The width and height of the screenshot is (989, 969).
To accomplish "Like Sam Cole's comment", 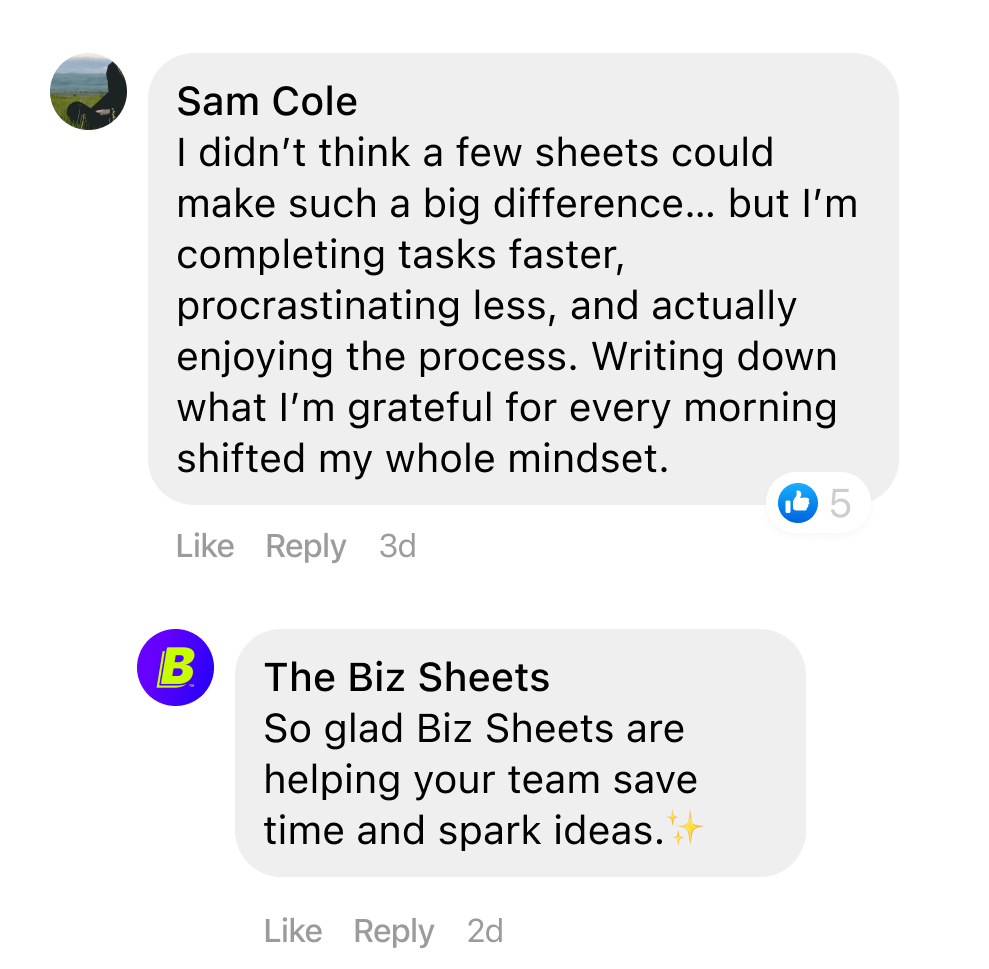I will pyautogui.click(x=205, y=546).
